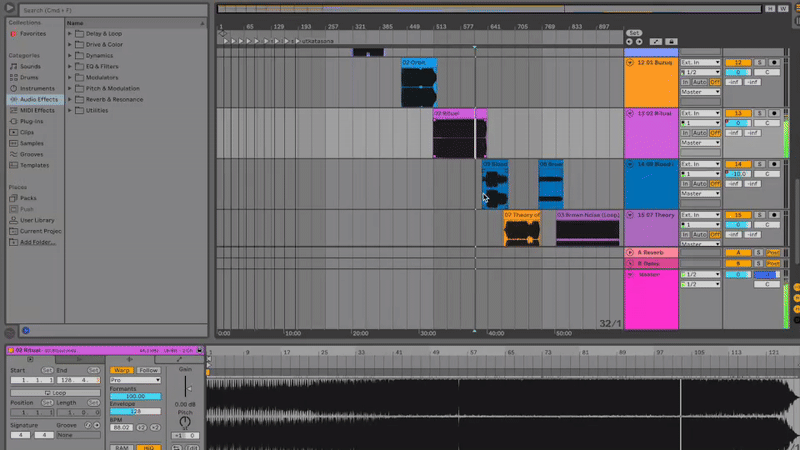Double the clip tempo with ×2
Image resolution: width=800 pixels, height=450 pixels.
coord(155,428)
